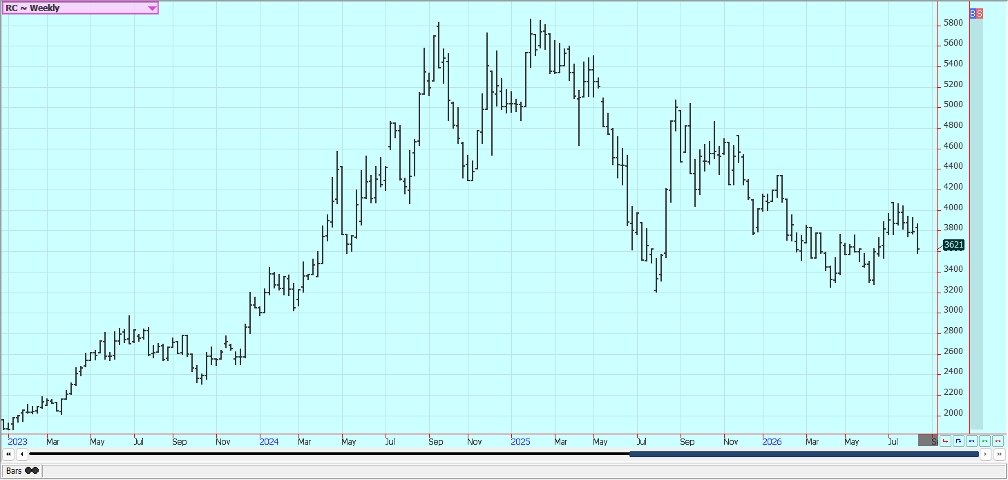Click the red dash icon in corner

pyautogui.click(x=997, y=441)
